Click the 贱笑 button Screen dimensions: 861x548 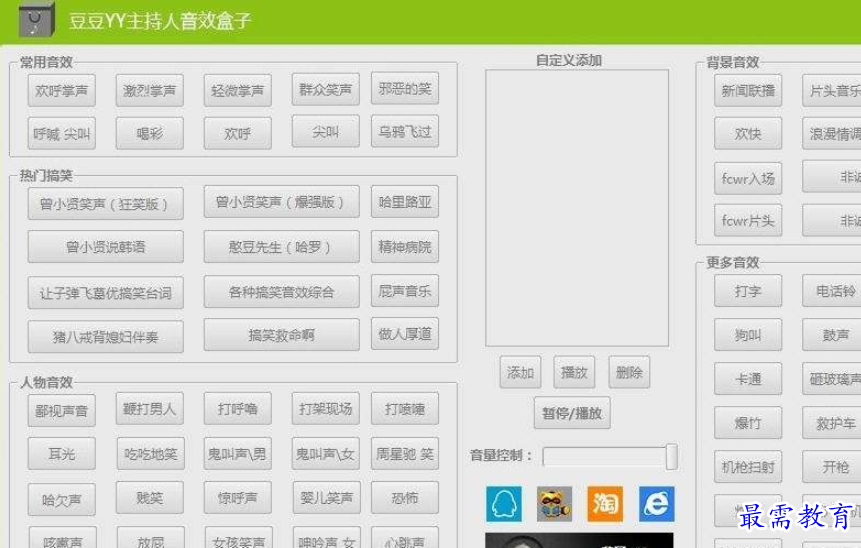tap(149, 497)
